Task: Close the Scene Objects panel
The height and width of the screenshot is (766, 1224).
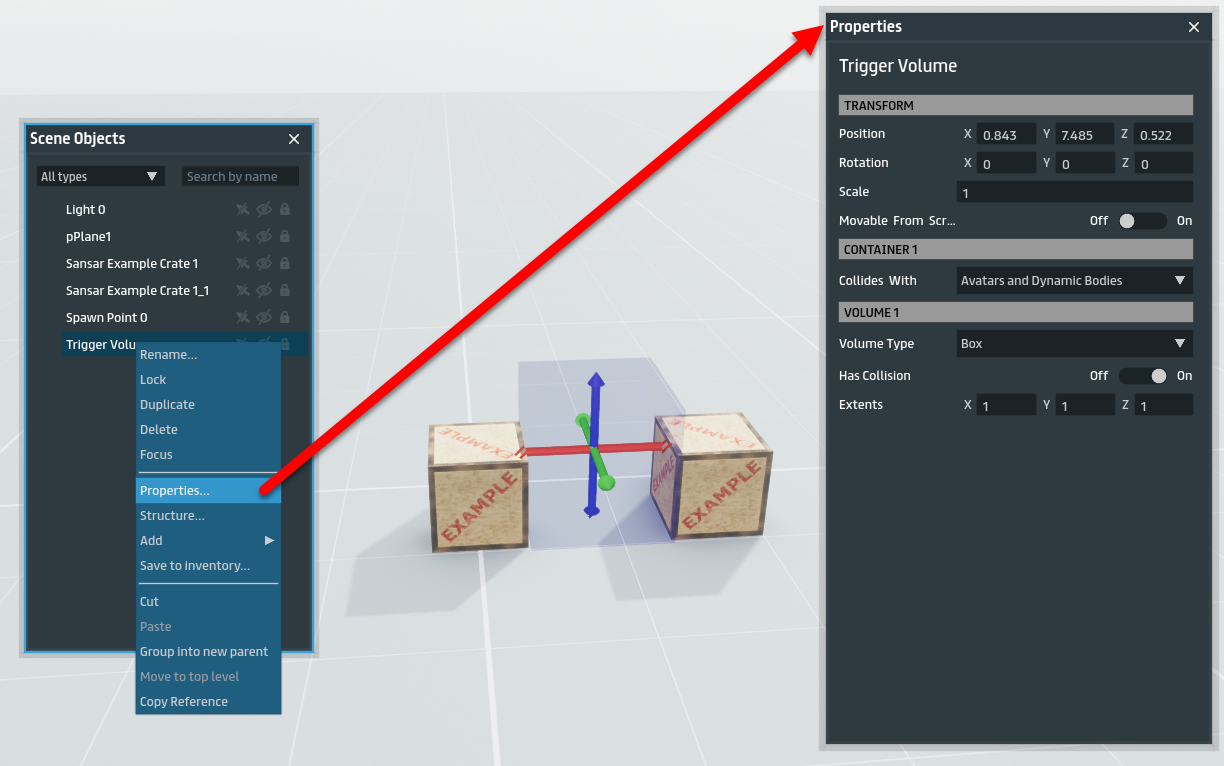Action: tap(294, 139)
